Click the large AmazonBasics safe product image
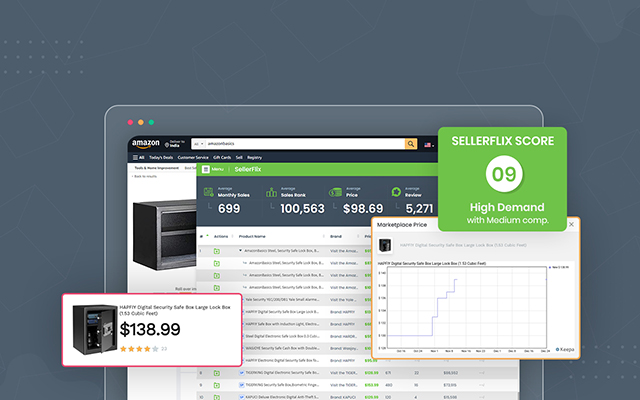Viewport: 640px width, 400px height. point(164,236)
